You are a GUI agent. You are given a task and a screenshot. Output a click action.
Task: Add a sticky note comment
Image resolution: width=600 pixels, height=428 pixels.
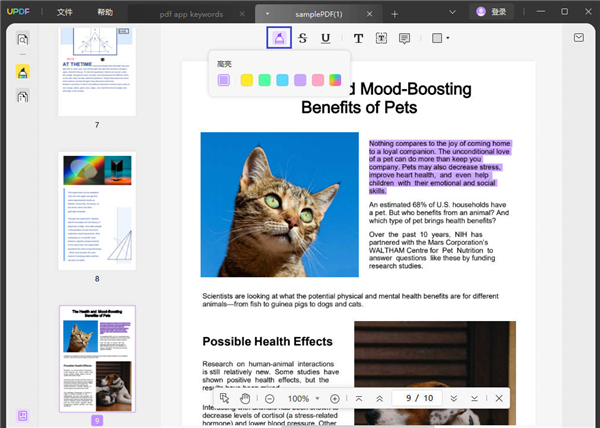405,38
